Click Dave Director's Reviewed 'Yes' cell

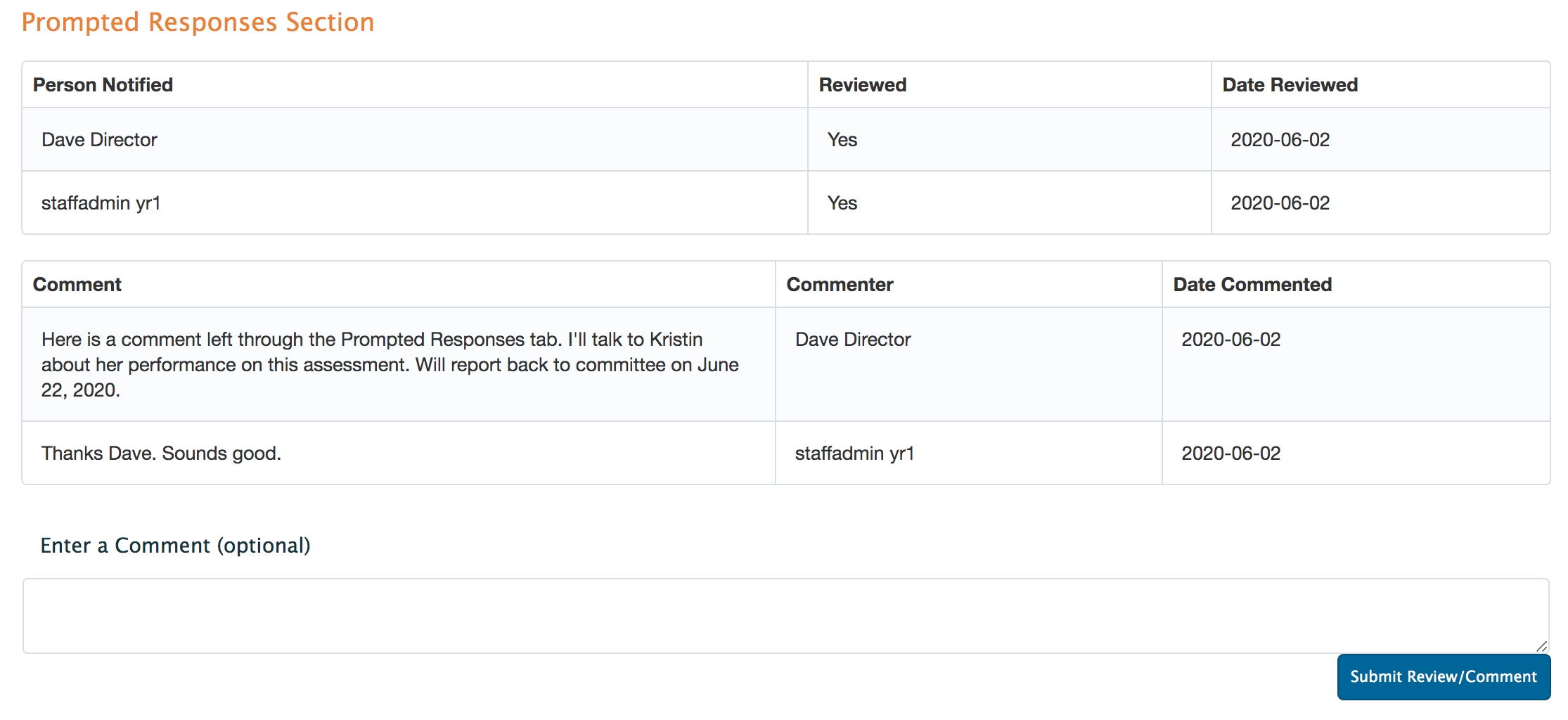[x=842, y=140]
